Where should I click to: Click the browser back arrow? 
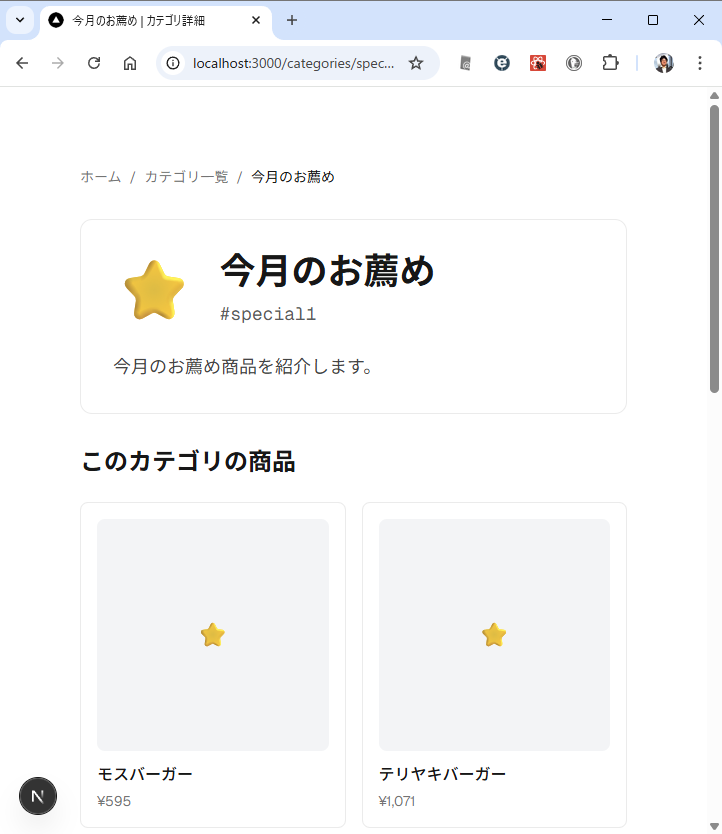pyautogui.click(x=22, y=63)
